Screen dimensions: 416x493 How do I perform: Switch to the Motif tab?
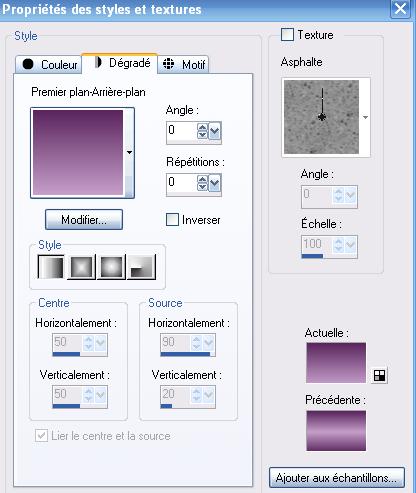pos(183,64)
